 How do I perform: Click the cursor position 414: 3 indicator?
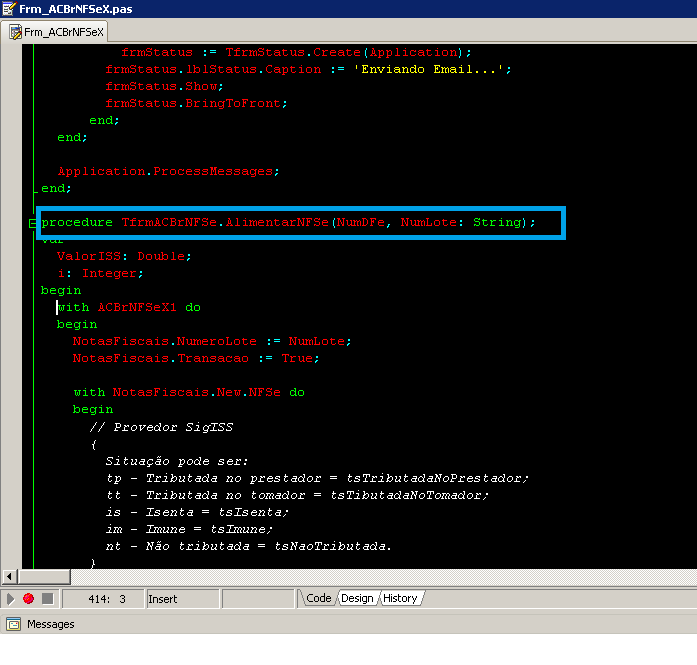tap(103, 599)
